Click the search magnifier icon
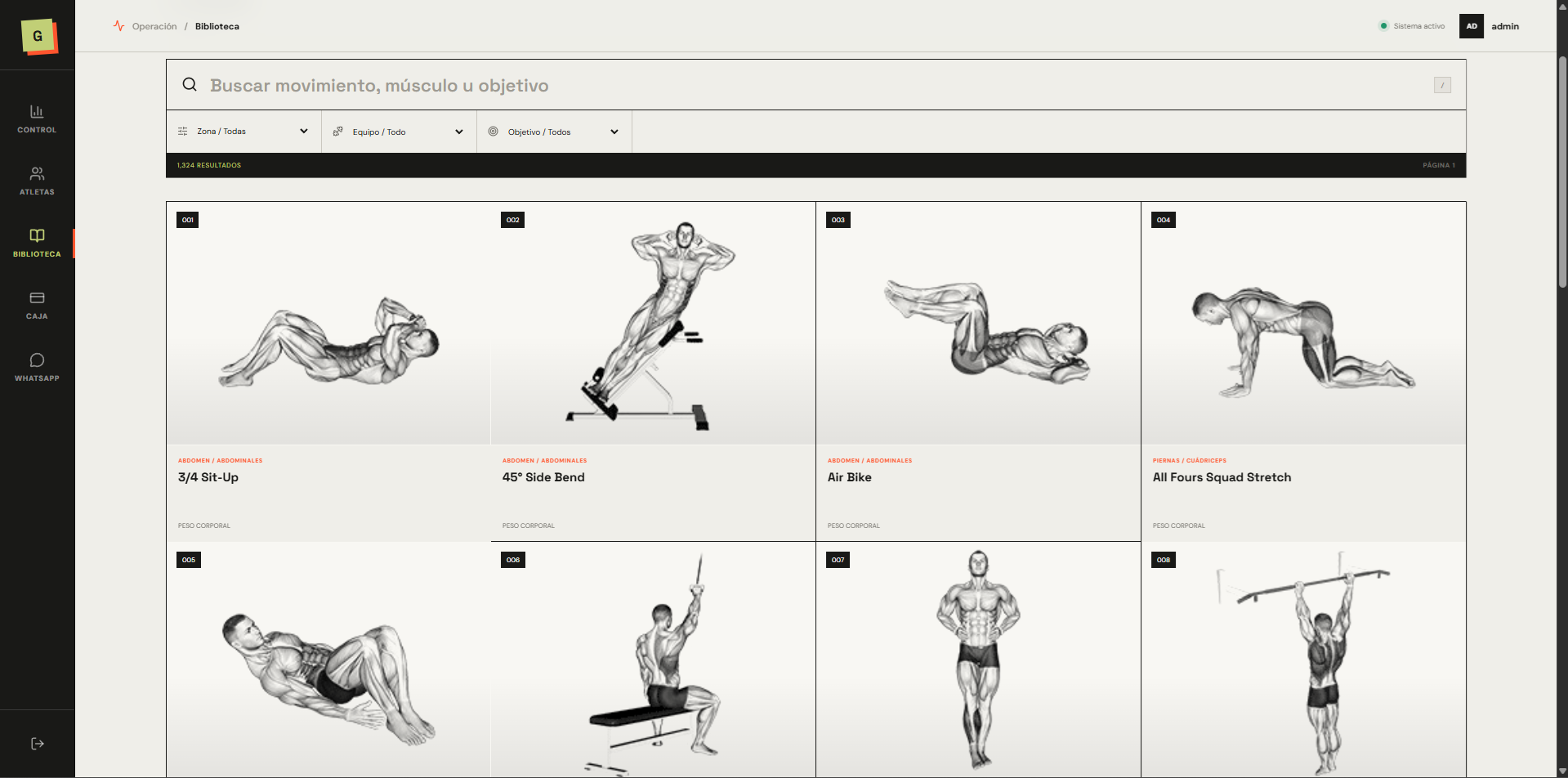 point(190,84)
